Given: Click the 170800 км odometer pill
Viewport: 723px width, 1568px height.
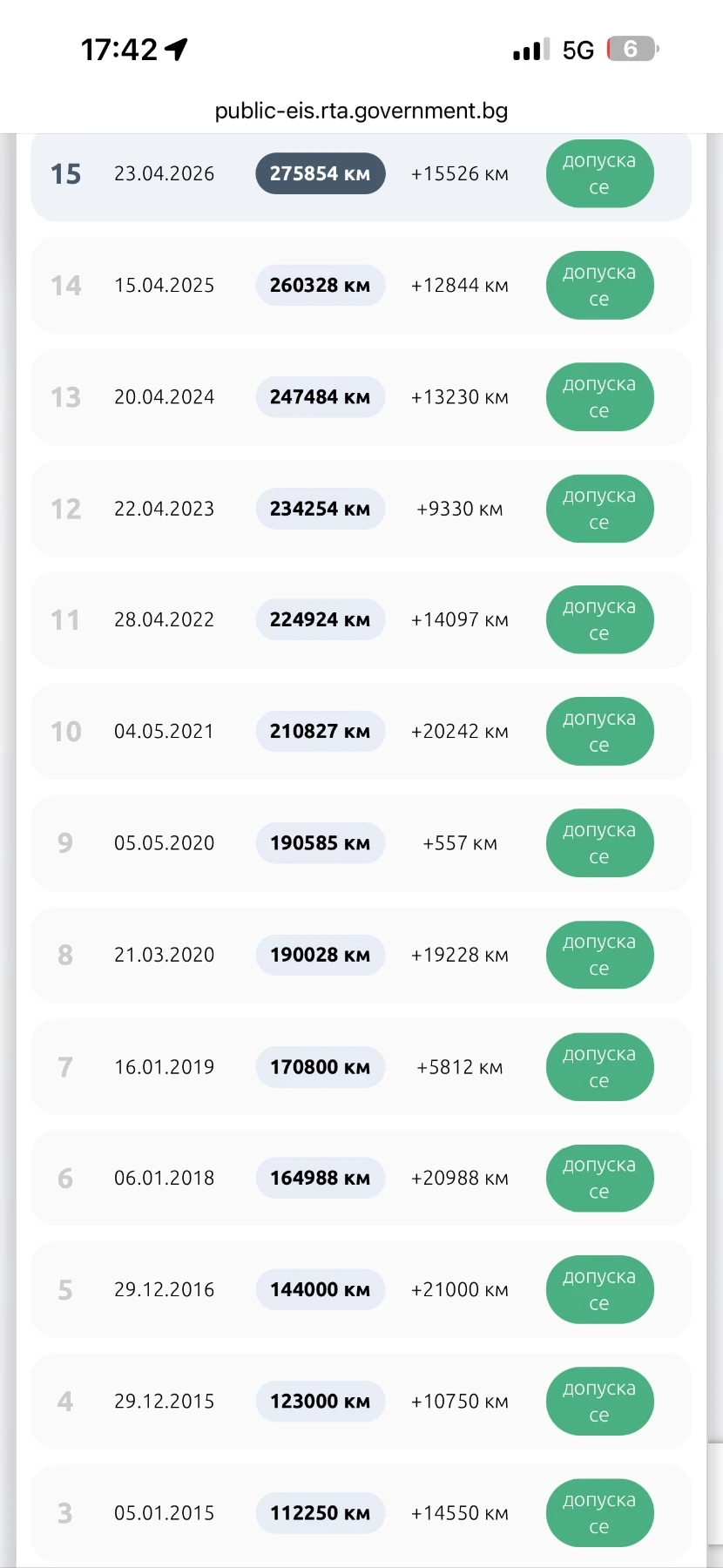Looking at the screenshot, I should 321,1067.
